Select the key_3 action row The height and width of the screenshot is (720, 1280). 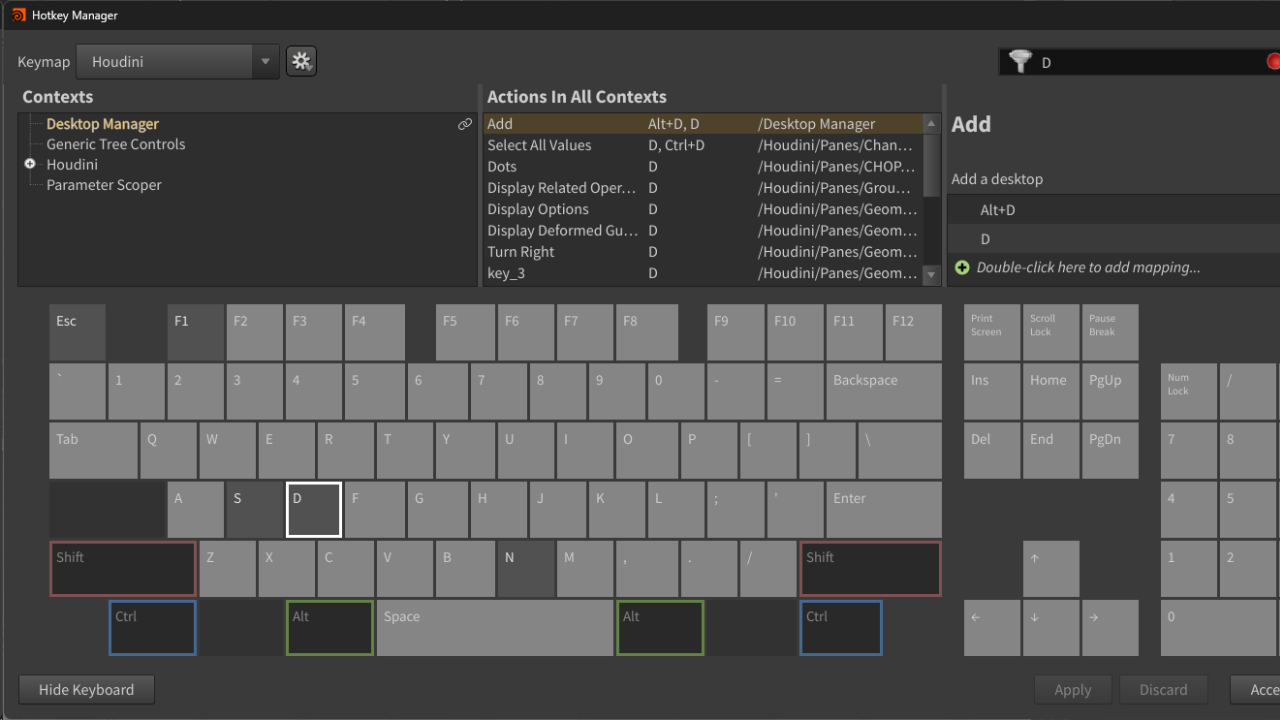coord(703,273)
